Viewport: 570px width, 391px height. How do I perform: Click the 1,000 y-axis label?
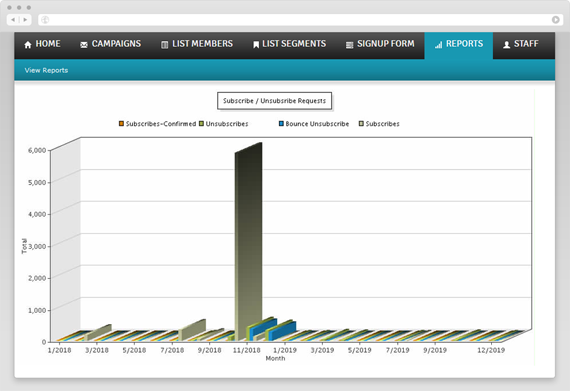pos(37,310)
